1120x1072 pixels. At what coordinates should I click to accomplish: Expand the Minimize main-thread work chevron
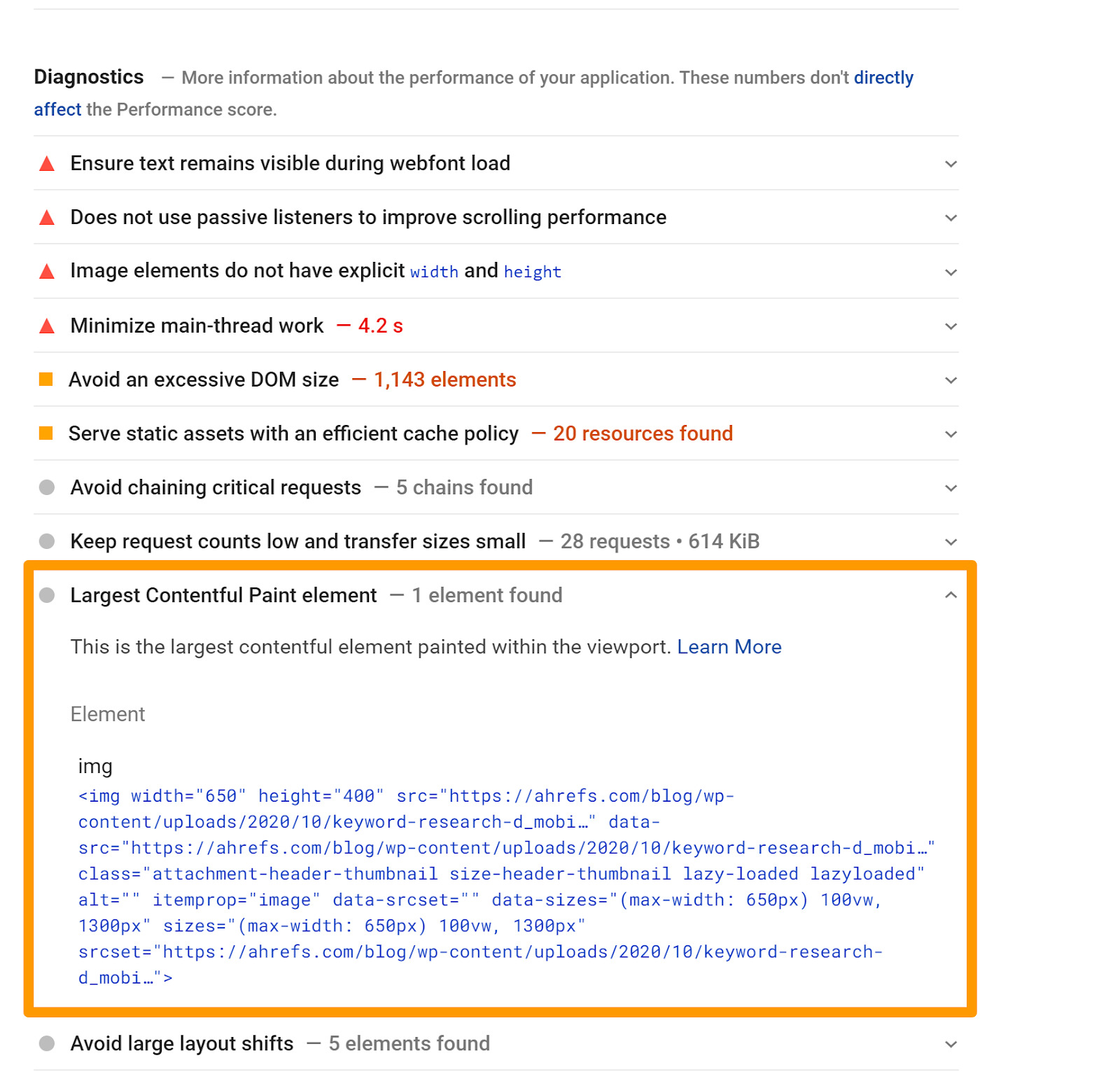click(x=951, y=326)
